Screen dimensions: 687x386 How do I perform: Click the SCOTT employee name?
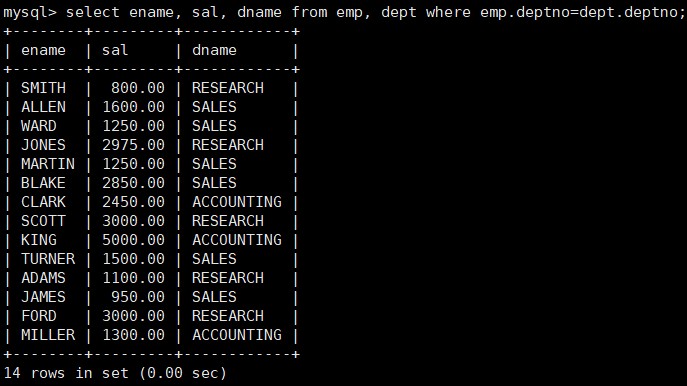[43, 221]
